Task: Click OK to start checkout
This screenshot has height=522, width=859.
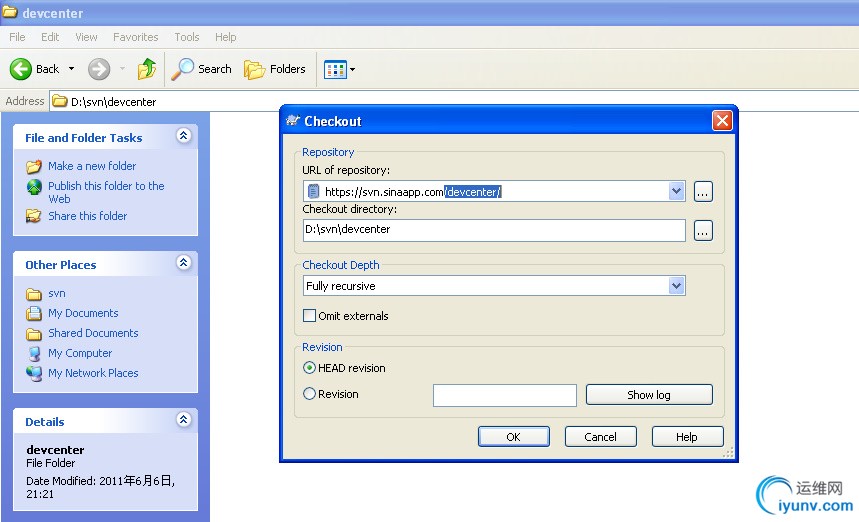Action: click(513, 437)
